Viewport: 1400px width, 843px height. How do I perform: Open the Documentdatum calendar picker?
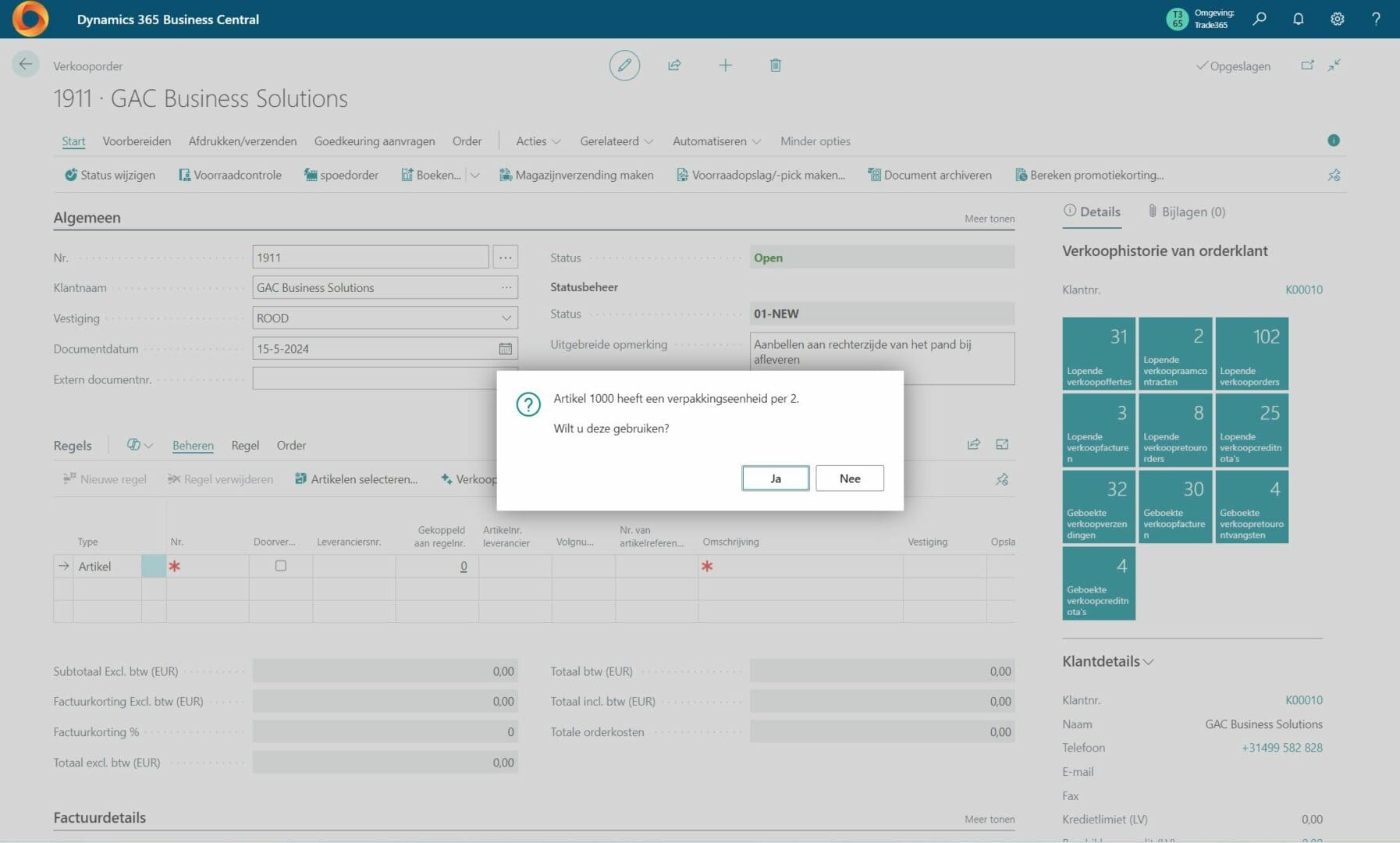[505, 349]
